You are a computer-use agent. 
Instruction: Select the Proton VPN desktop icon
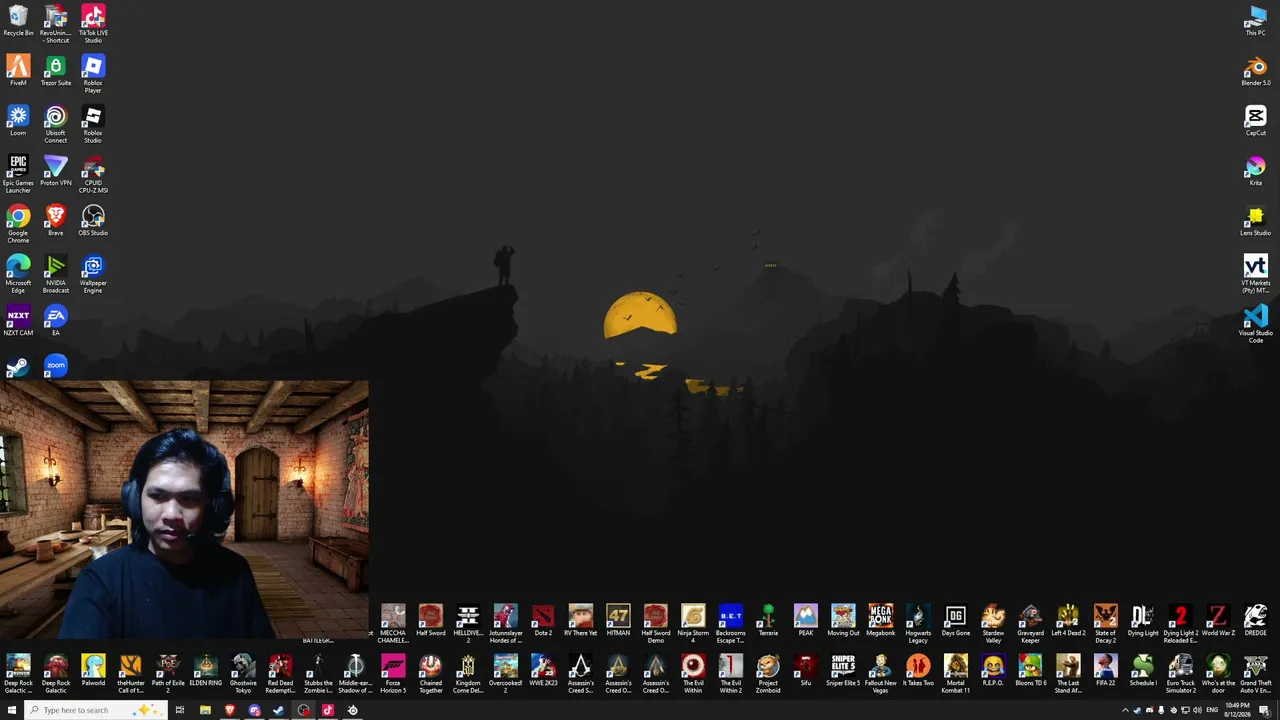click(56, 171)
